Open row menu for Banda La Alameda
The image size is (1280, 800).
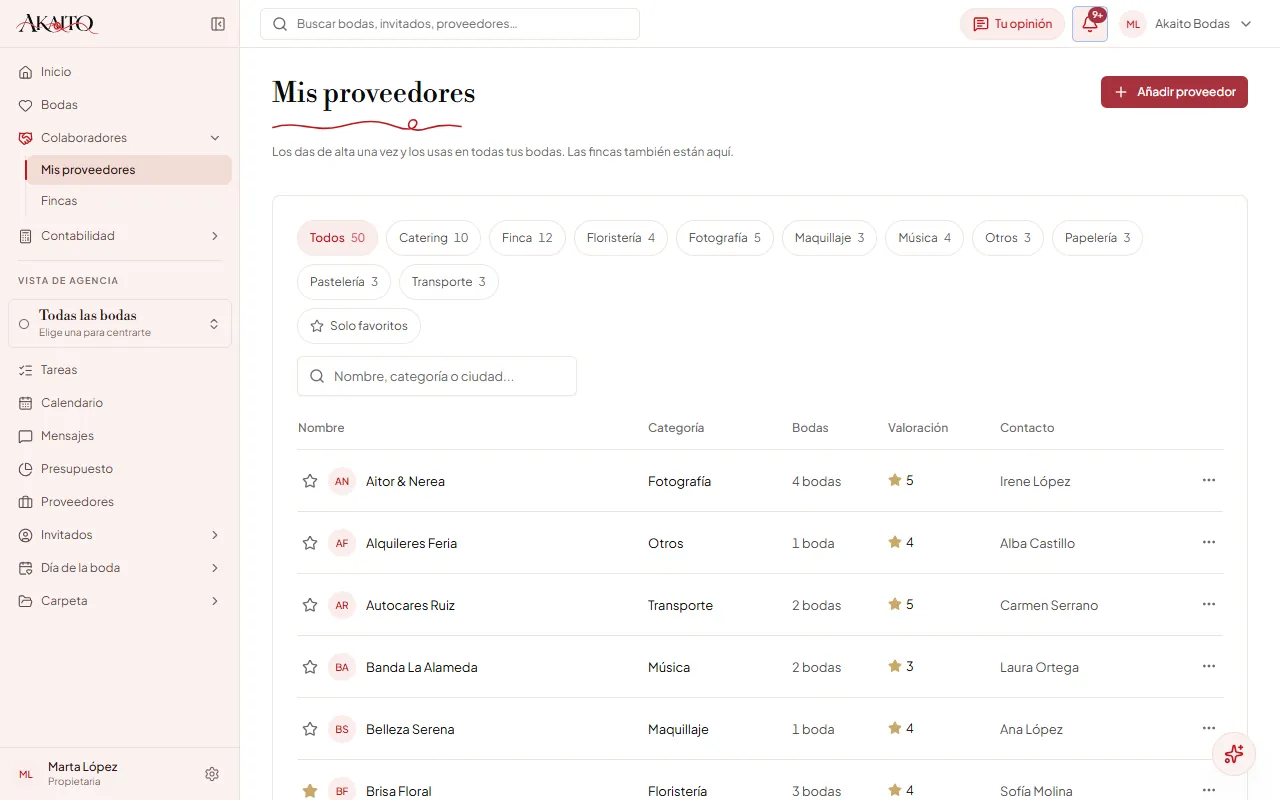pyautogui.click(x=1209, y=666)
